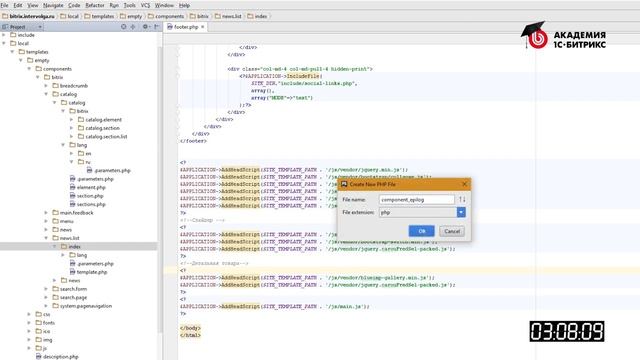Click bitrix.intervolga.ru breadcrumb

28,16
